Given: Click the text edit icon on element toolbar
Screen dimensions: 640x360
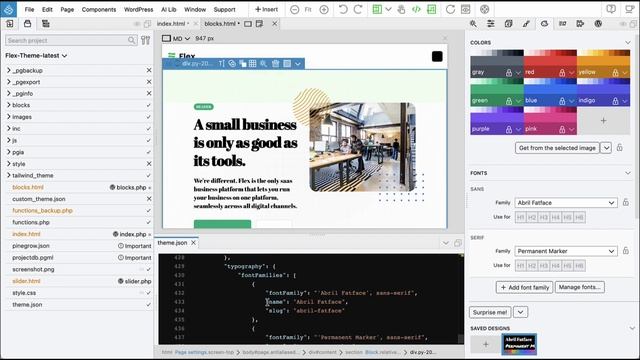Looking at the screenshot, I should [x=221, y=64].
